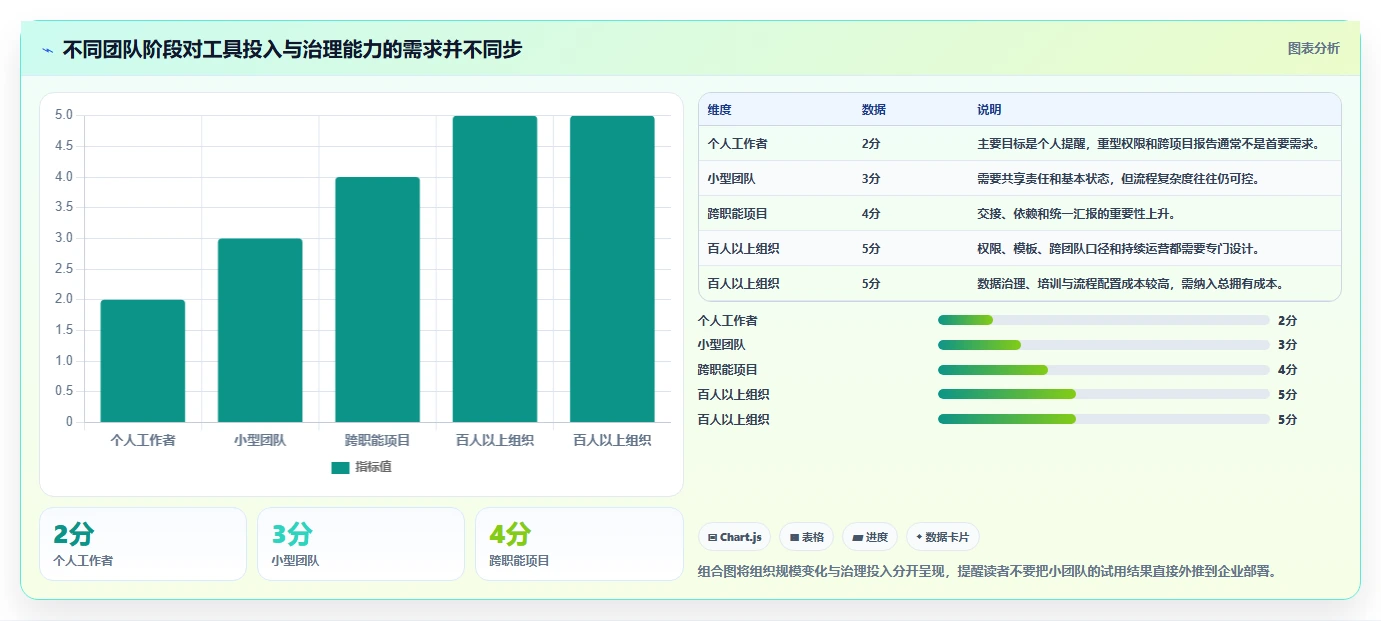Click the lightning icon beside the chart title
Screen dimensions: 1381x621
47,50
